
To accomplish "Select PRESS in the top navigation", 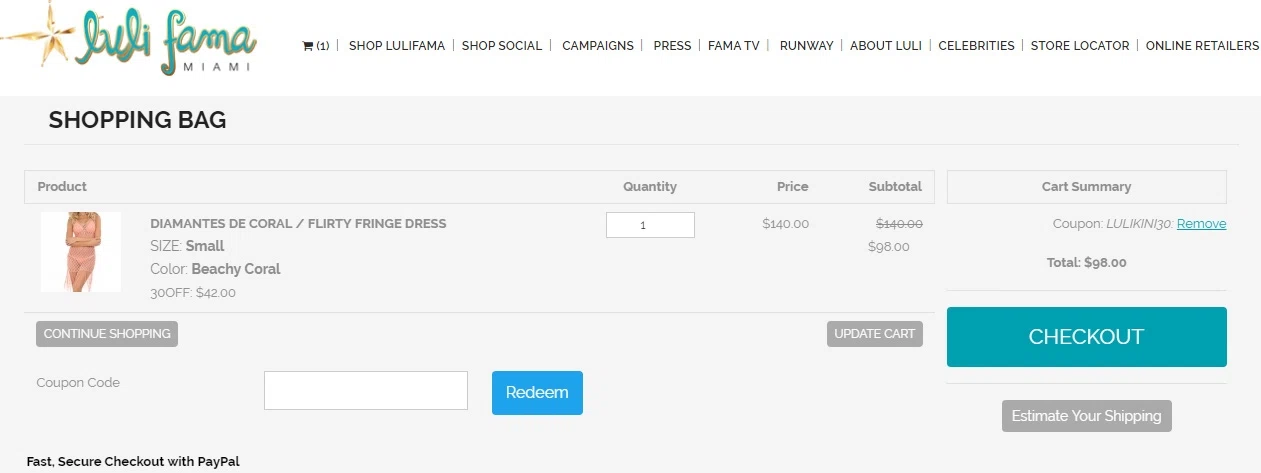I will (x=672, y=46).
